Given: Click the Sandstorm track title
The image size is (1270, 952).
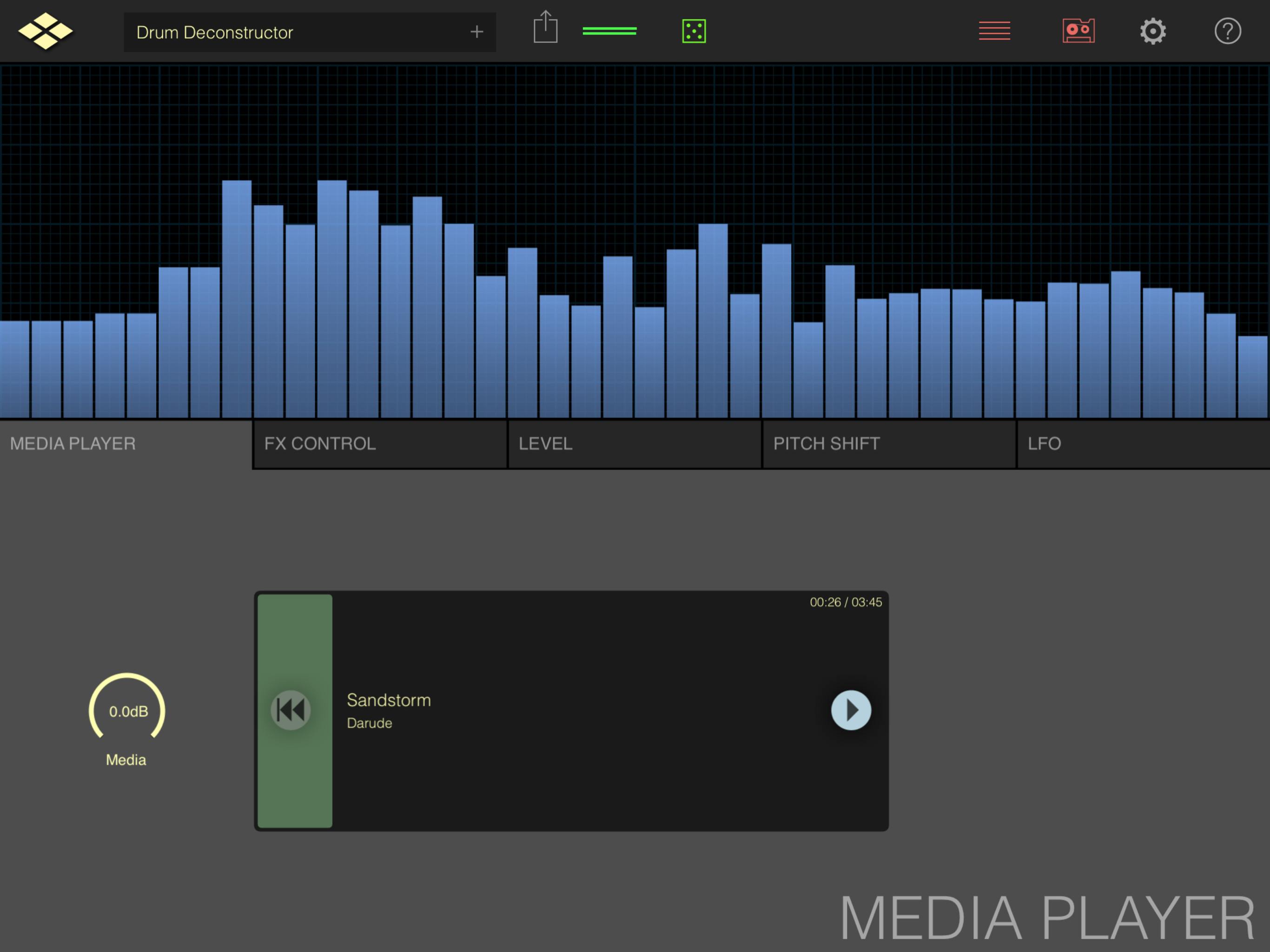Looking at the screenshot, I should tap(389, 700).
